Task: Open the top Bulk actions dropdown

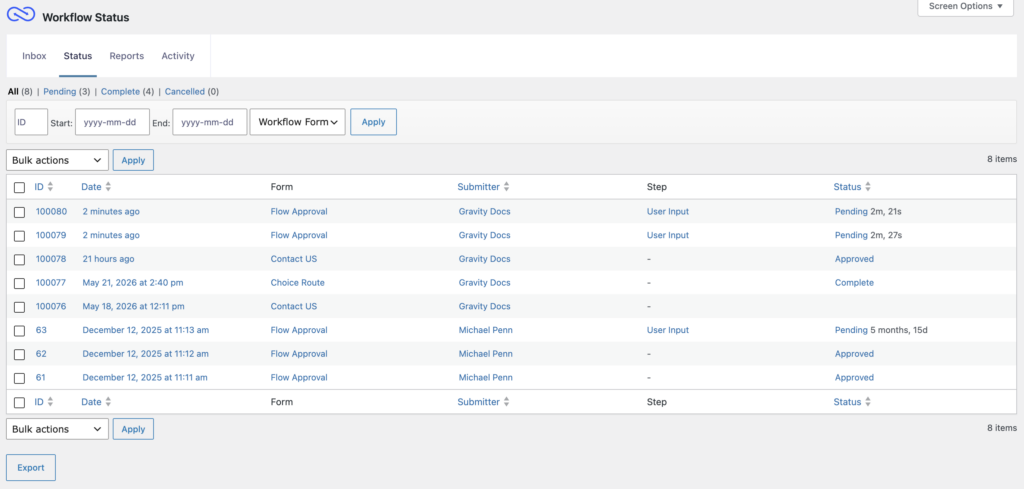Action: click(x=57, y=160)
